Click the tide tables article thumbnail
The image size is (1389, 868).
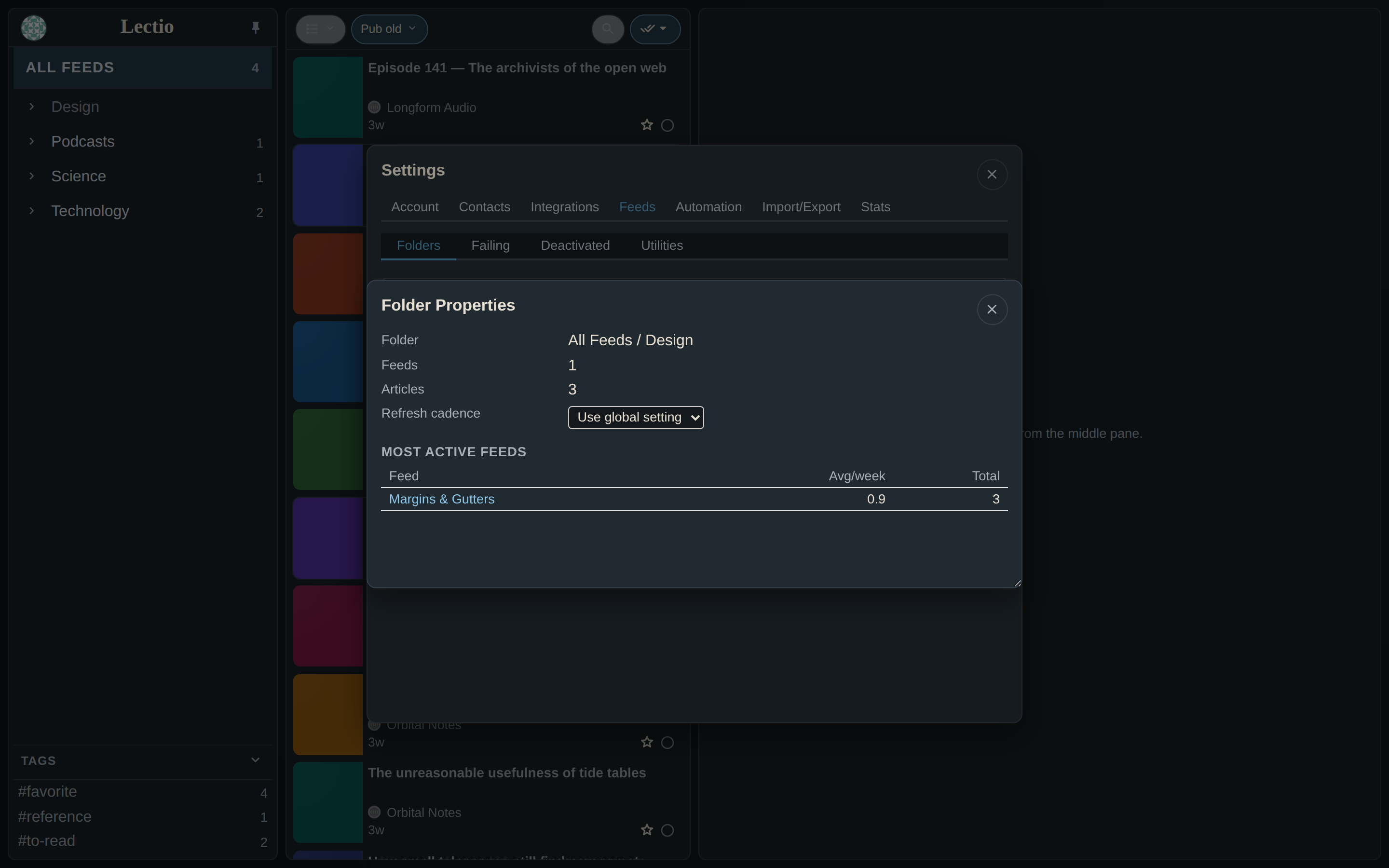[328, 802]
